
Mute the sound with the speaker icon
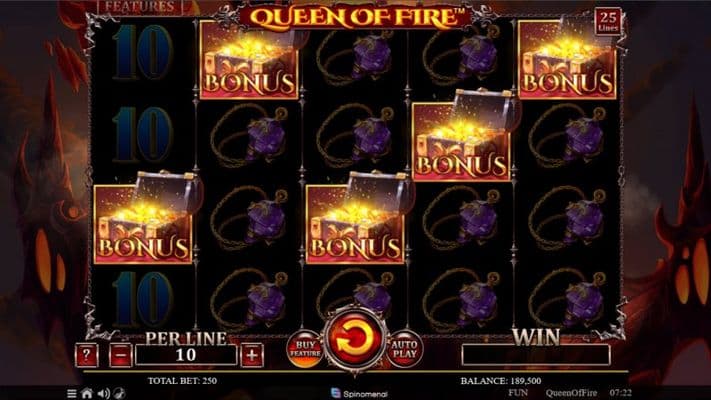(103, 393)
